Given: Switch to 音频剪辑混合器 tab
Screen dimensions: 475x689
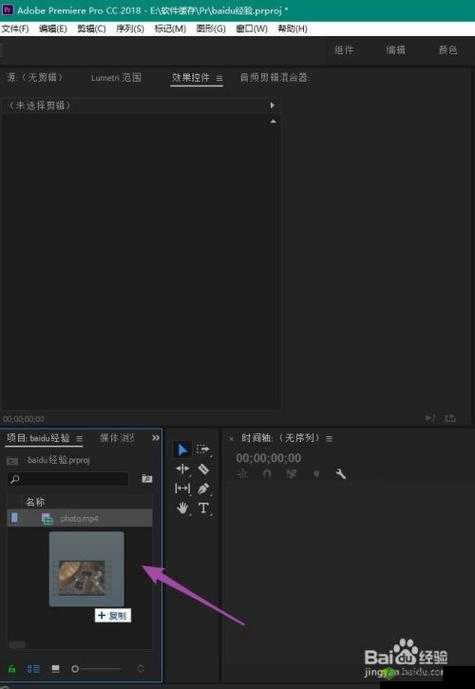Looking at the screenshot, I should pyautogui.click(x=273, y=78).
